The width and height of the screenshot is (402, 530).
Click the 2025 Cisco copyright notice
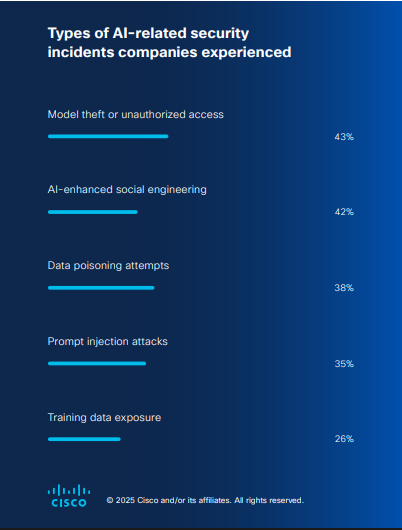(205, 500)
